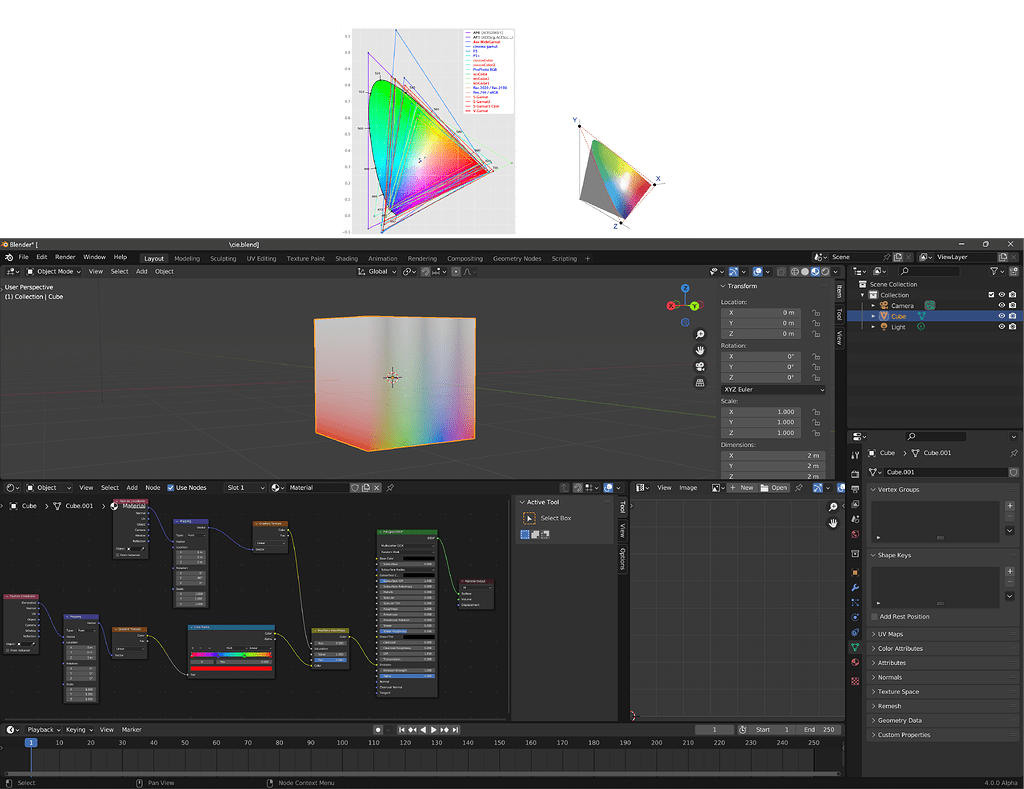Click the pan view hand icon in 3D viewport

[699, 350]
